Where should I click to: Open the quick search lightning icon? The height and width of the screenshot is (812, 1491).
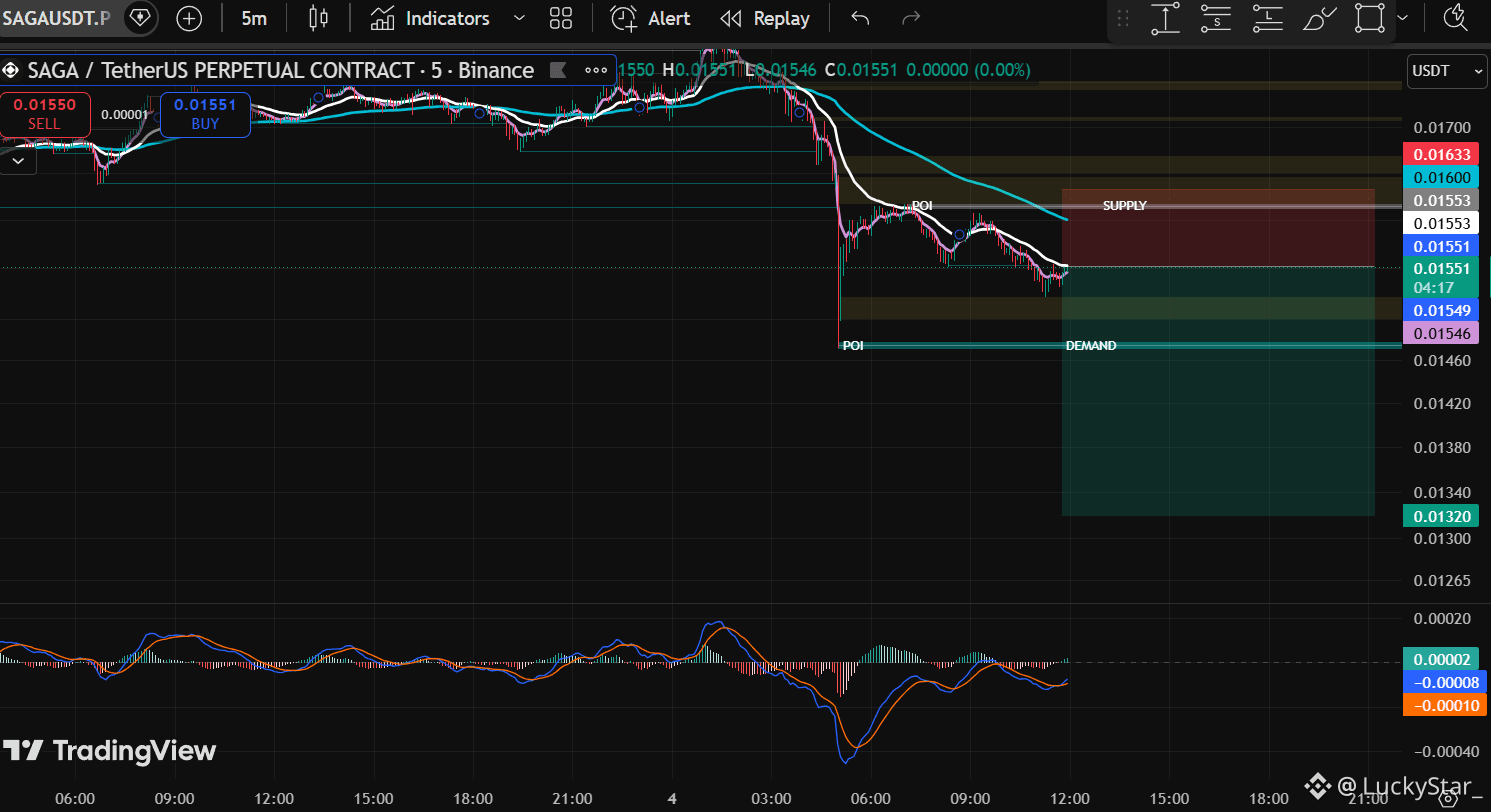click(1456, 18)
